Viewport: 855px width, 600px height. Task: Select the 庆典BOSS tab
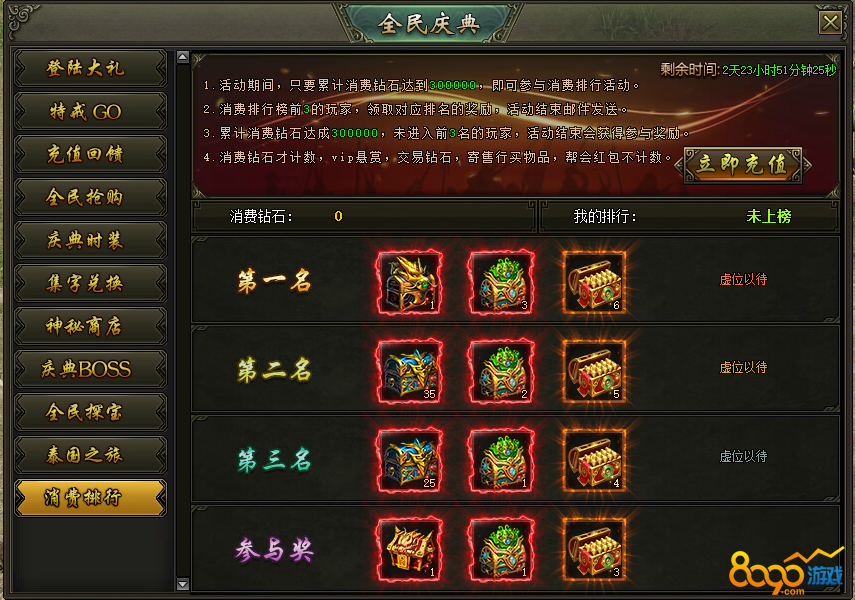point(90,369)
